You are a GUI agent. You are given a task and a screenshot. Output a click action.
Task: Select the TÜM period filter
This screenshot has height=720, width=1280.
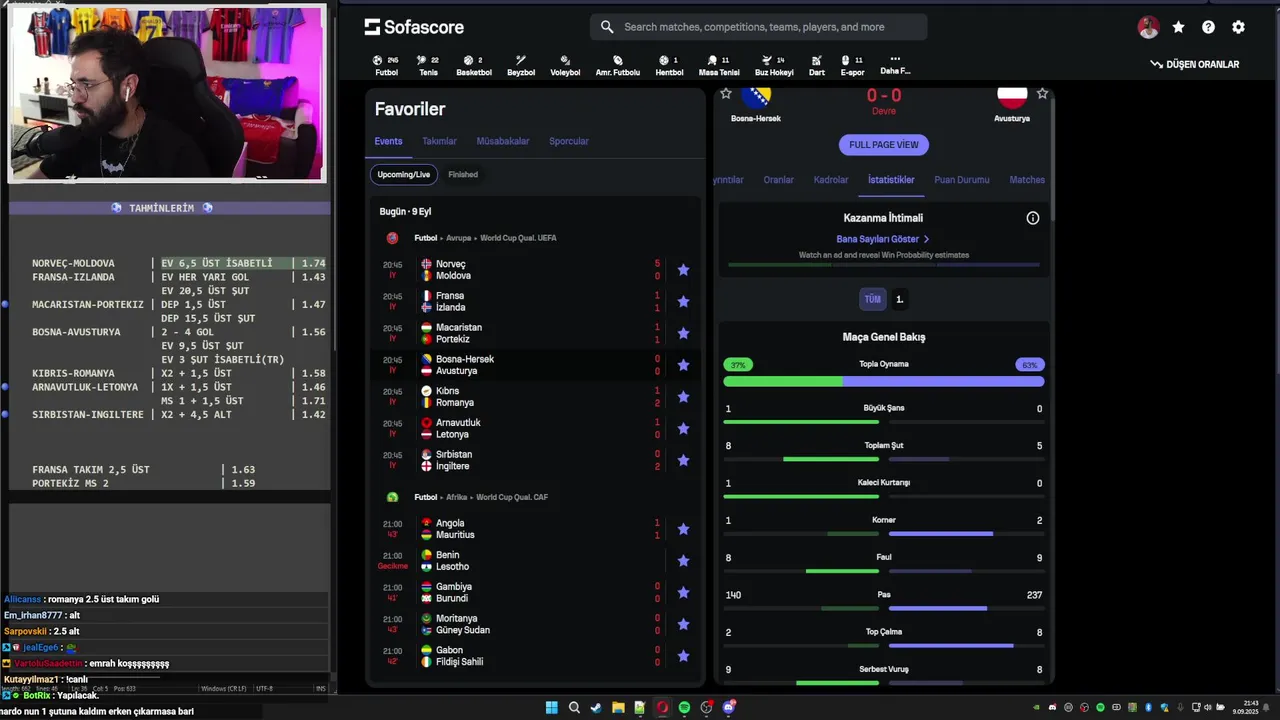pos(873,299)
